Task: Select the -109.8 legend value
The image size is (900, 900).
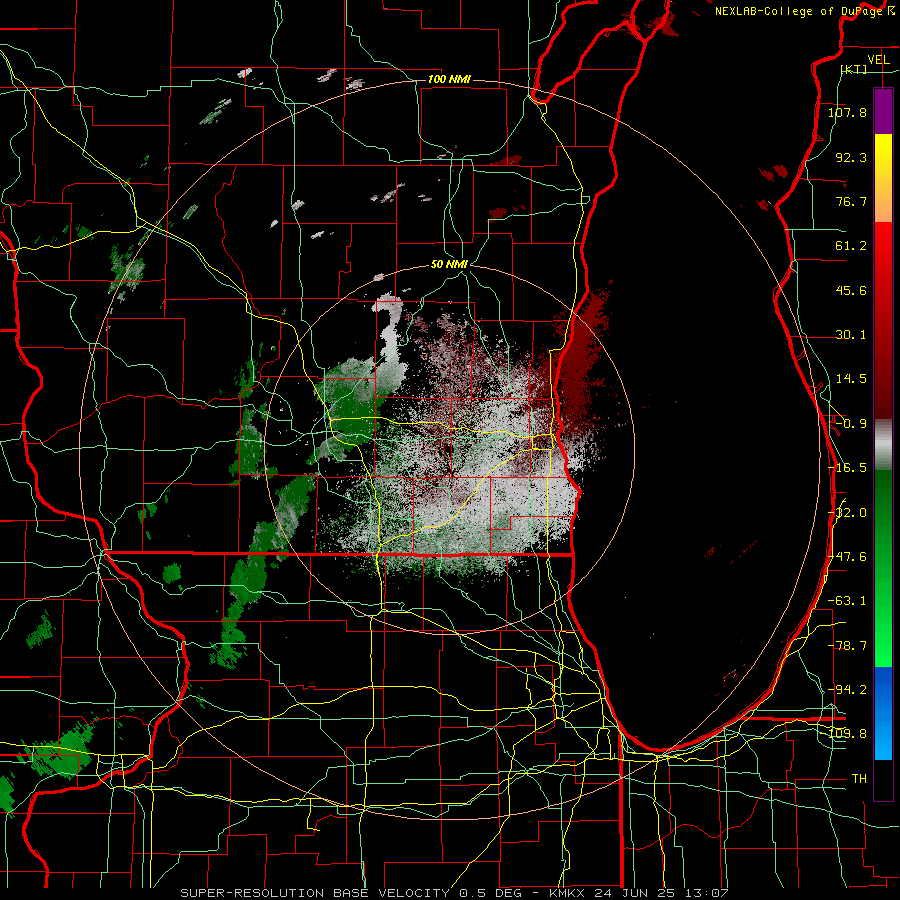Action: (x=847, y=734)
